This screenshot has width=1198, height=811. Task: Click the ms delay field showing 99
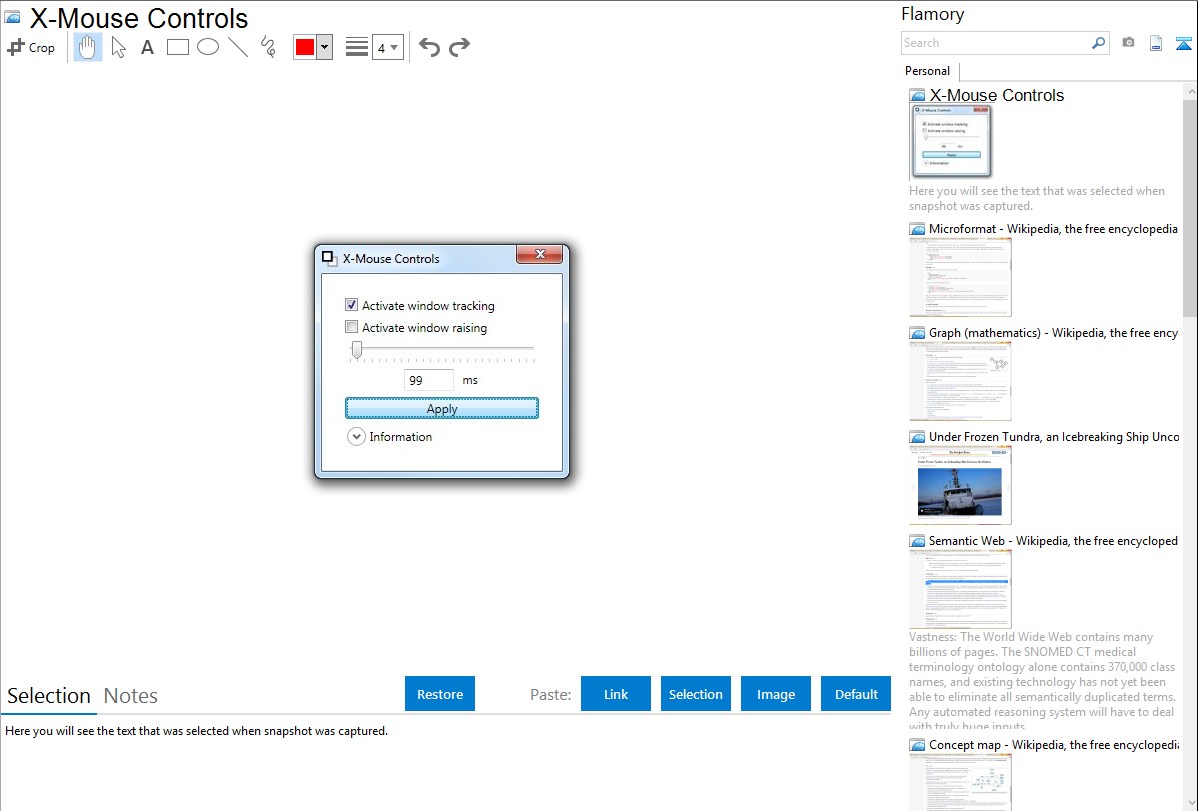[x=428, y=380]
